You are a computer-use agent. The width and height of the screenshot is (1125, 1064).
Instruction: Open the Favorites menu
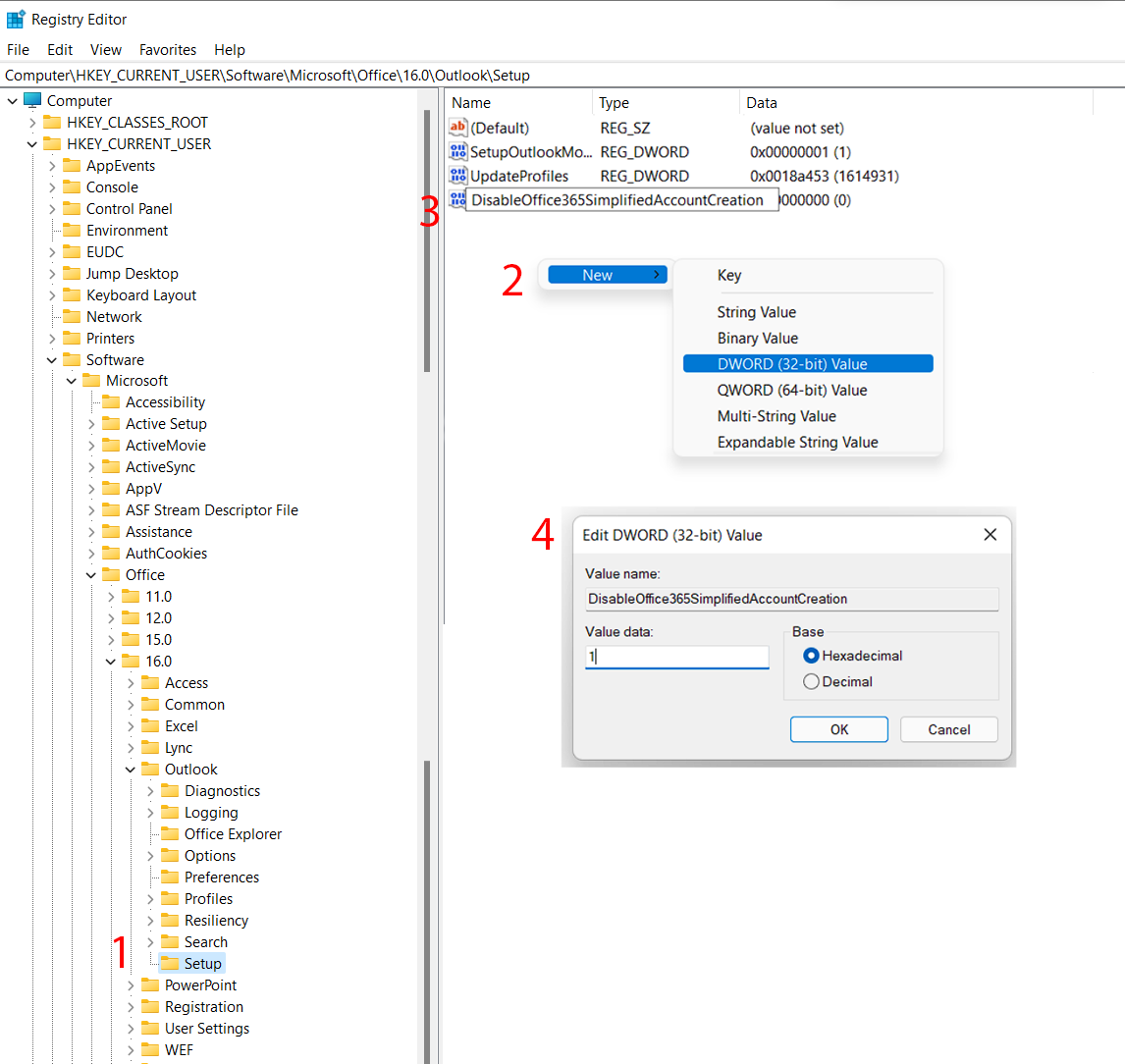[x=167, y=49]
